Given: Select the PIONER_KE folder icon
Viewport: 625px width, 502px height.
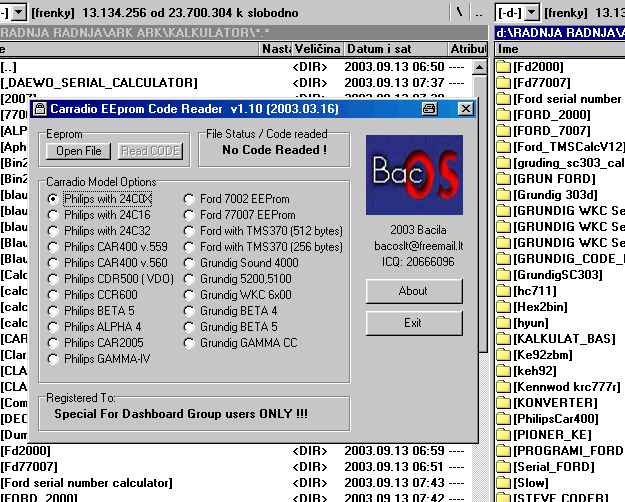Looking at the screenshot, I should (504, 435).
